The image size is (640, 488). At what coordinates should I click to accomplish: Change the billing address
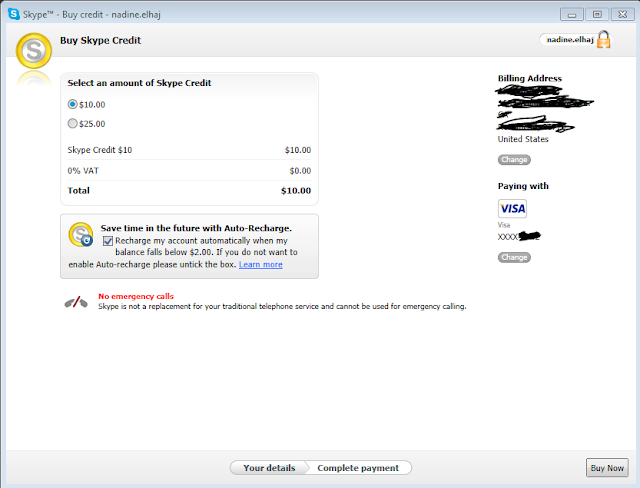point(514,160)
